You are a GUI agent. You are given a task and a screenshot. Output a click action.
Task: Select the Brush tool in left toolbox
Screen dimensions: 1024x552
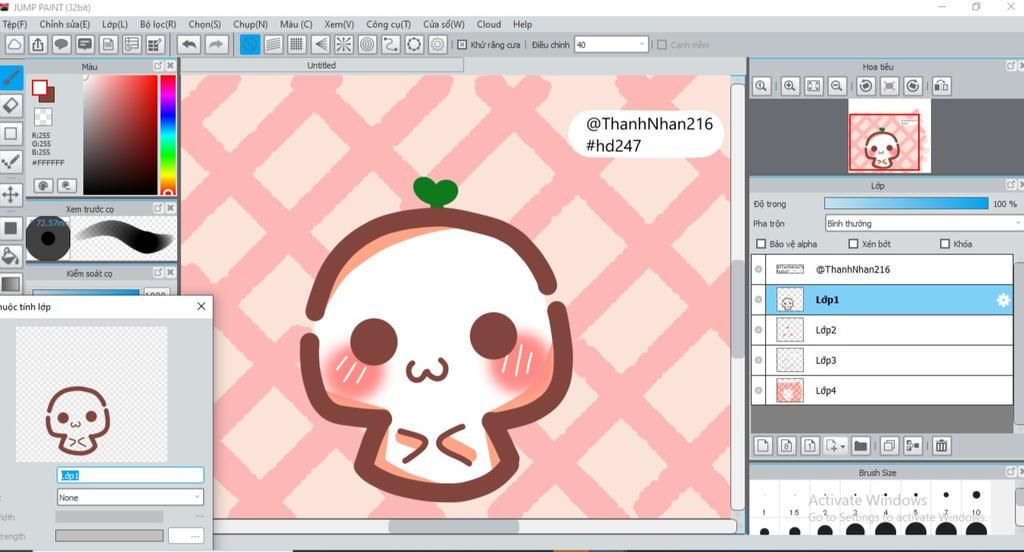[11, 78]
